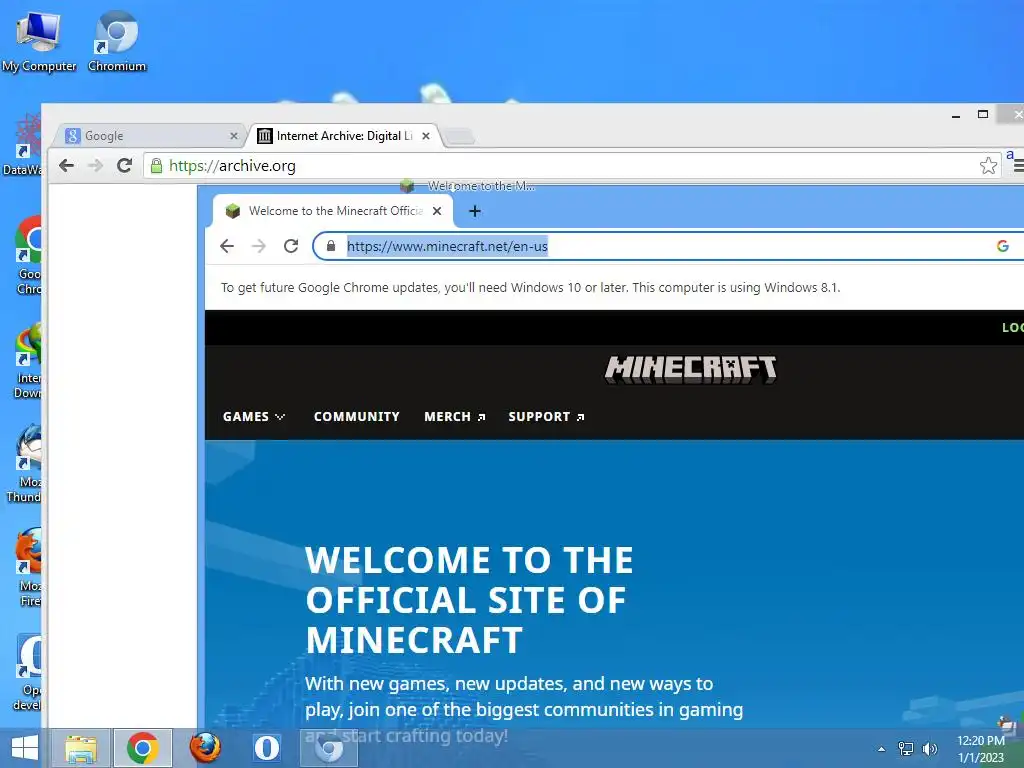The height and width of the screenshot is (768, 1024).
Task: Click the taskbar clock 12:20 PM
Action: point(981,749)
